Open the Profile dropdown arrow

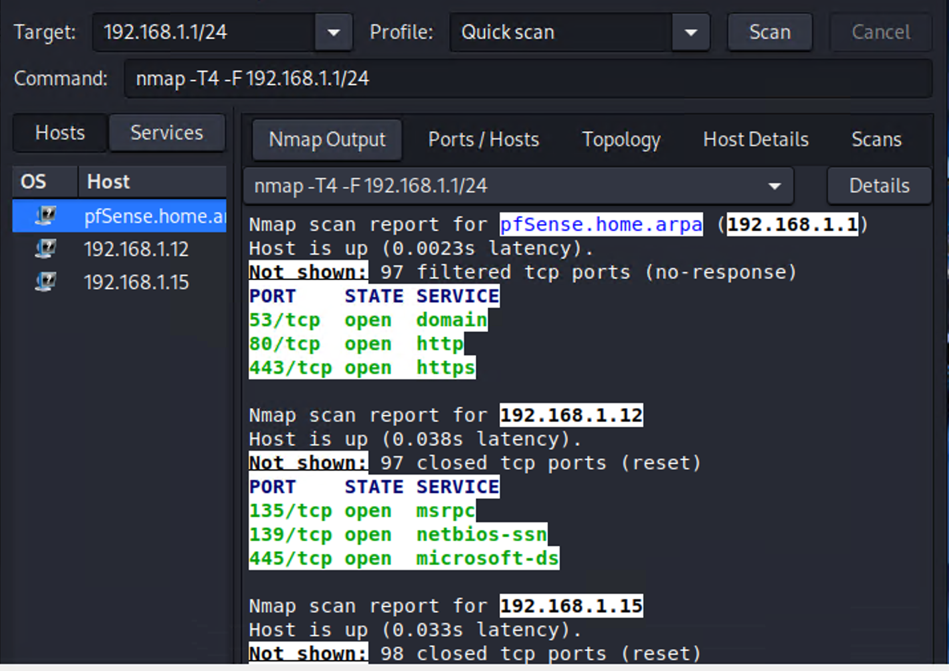point(691,32)
